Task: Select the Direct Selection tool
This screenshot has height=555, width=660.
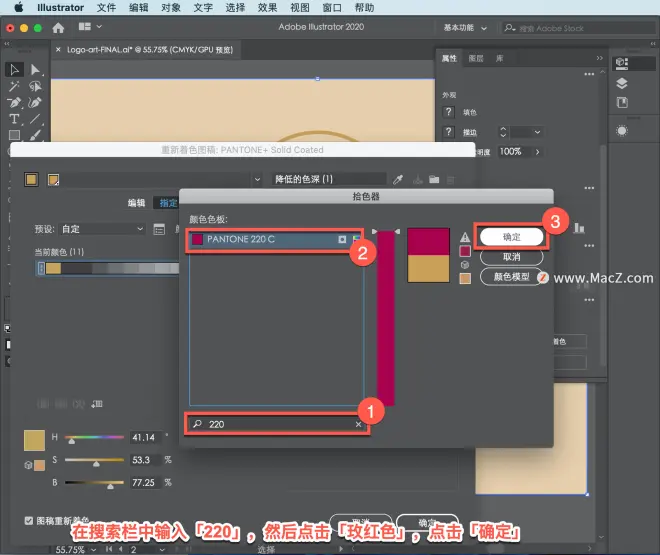Action: [x=35, y=69]
